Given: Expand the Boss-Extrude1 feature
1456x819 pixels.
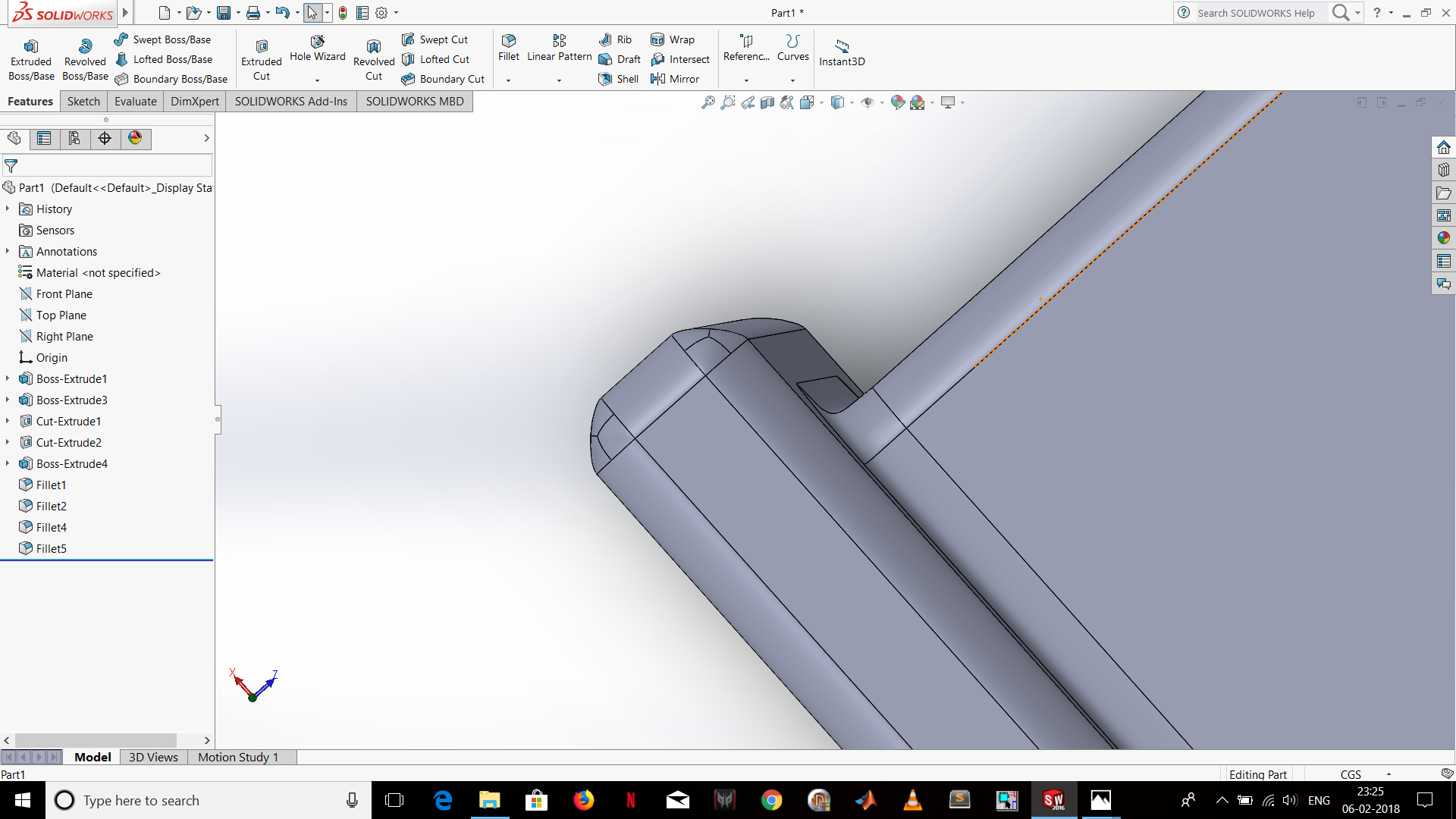Looking at the screenshot, I should (x=7, y=378).
